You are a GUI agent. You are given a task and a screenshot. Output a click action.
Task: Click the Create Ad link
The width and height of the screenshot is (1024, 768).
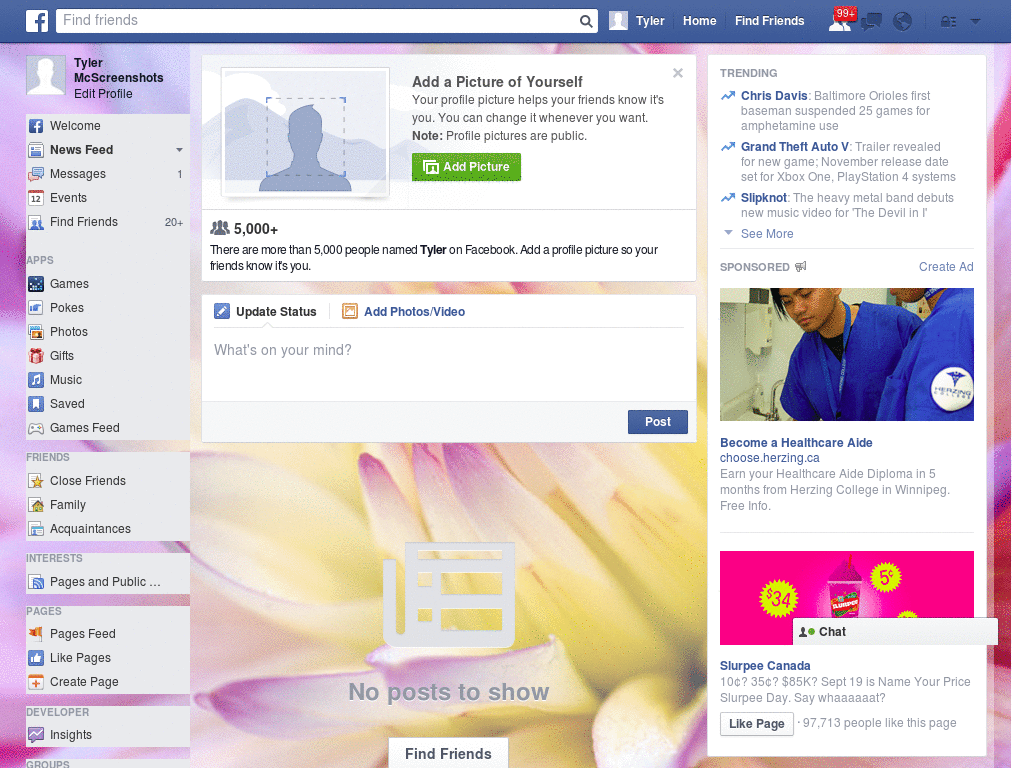pyautogui.click(x=946, y=266)
